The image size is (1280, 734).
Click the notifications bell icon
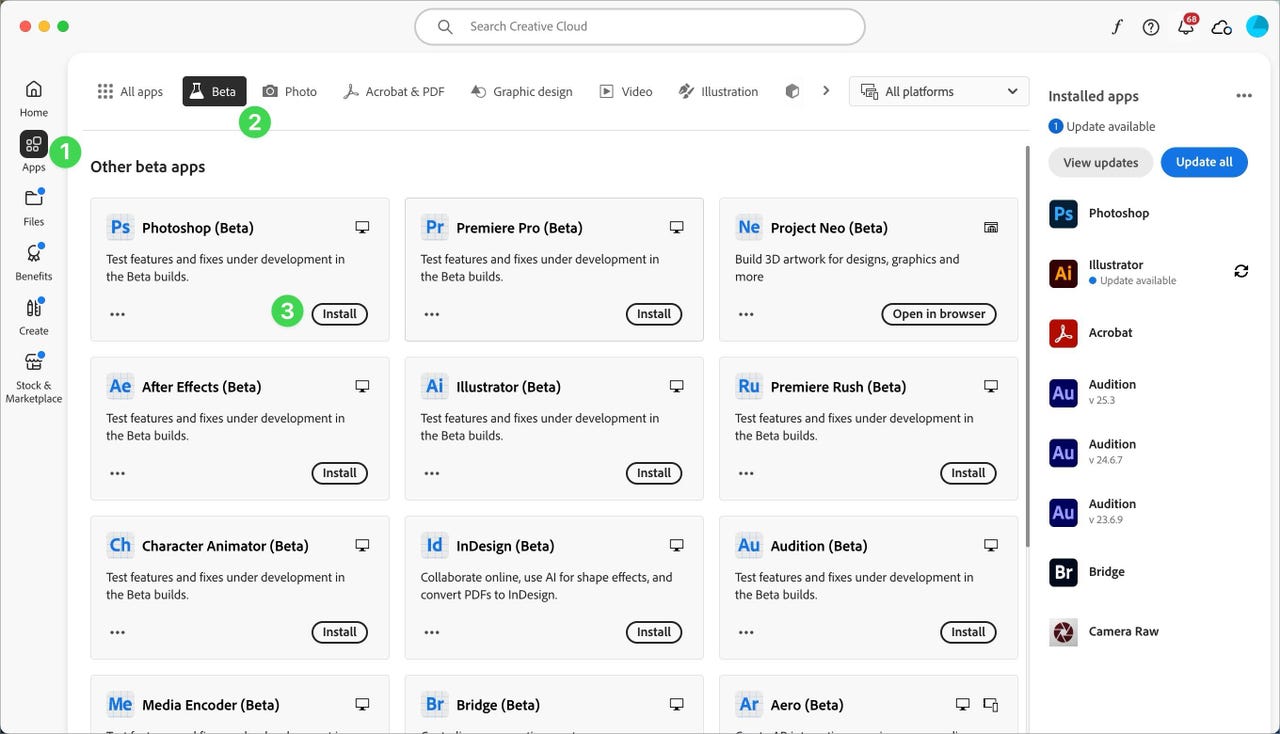1186,27
